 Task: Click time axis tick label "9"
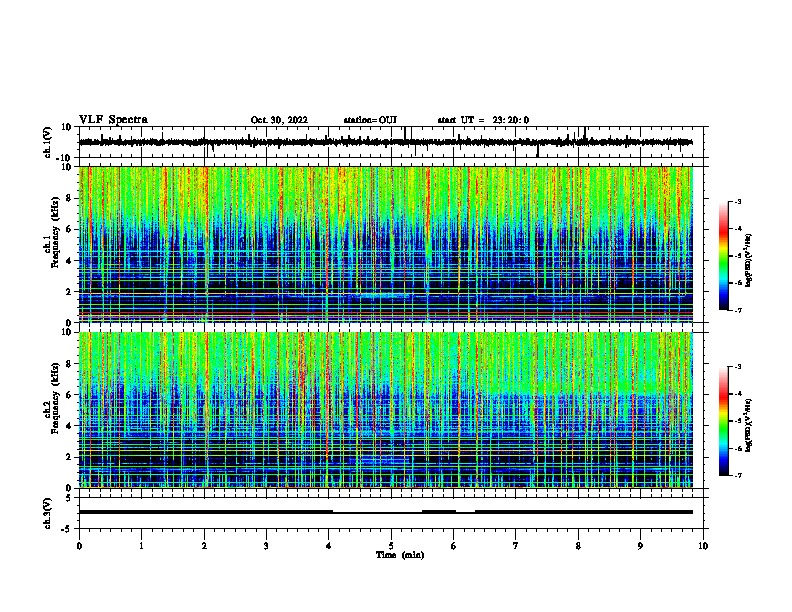tap(640, 546)
